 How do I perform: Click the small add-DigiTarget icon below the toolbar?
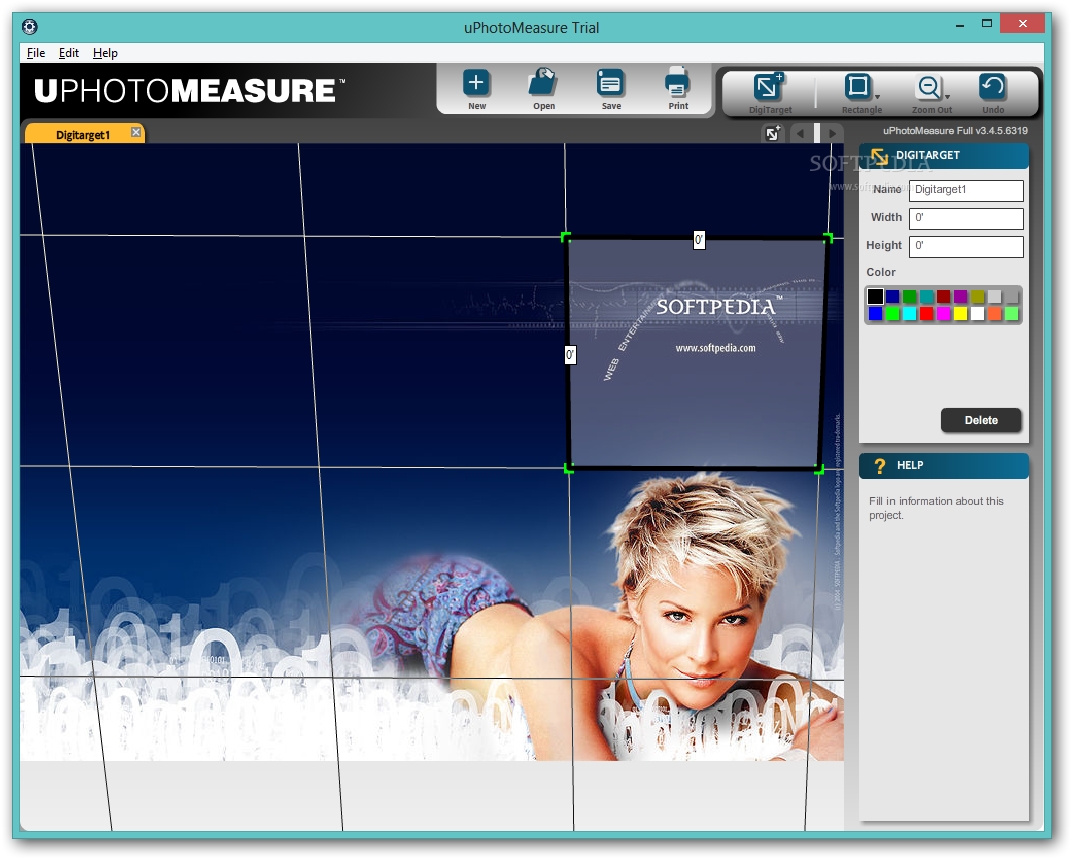773,133
